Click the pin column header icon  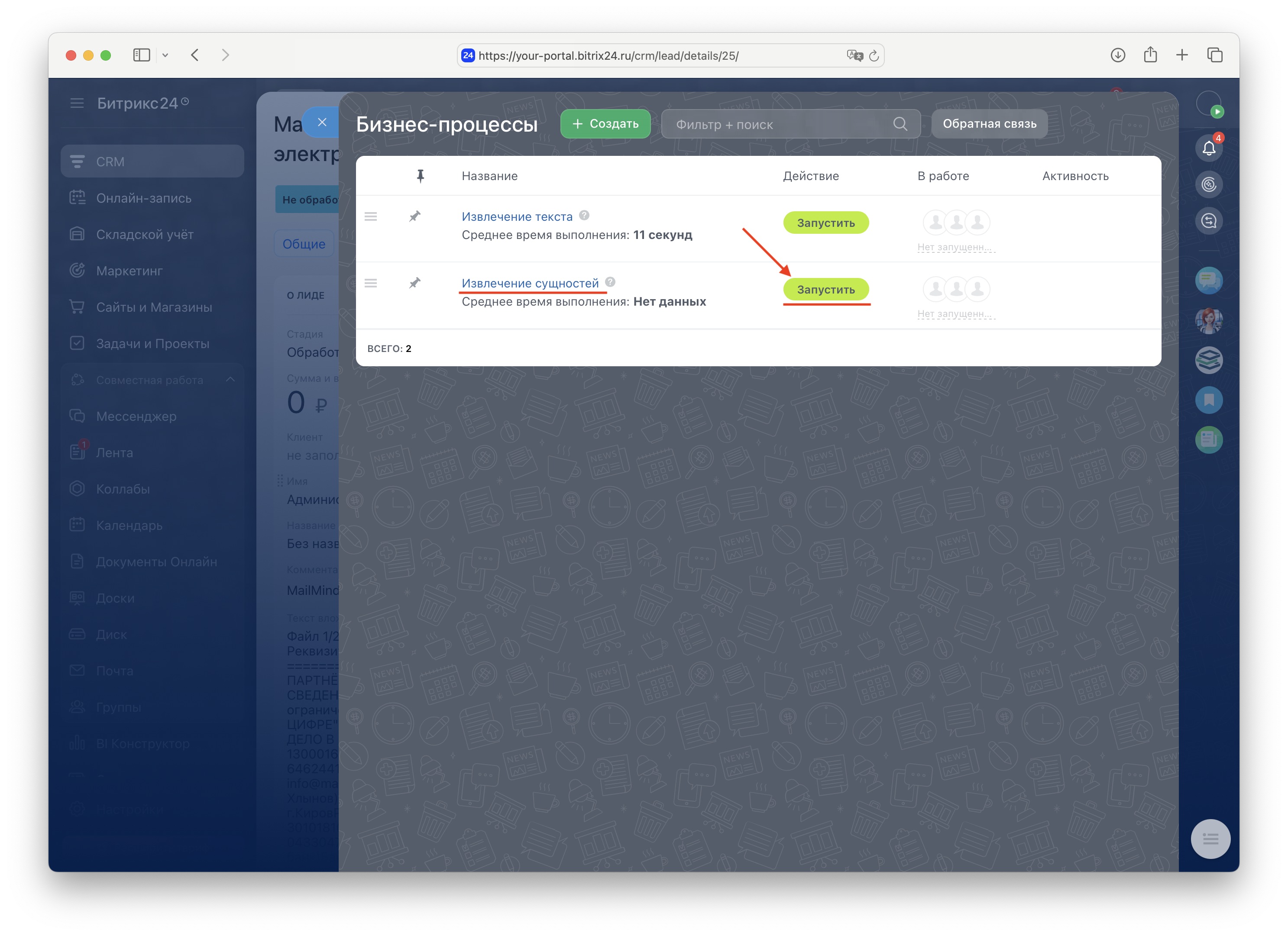[x=420, y=176]
